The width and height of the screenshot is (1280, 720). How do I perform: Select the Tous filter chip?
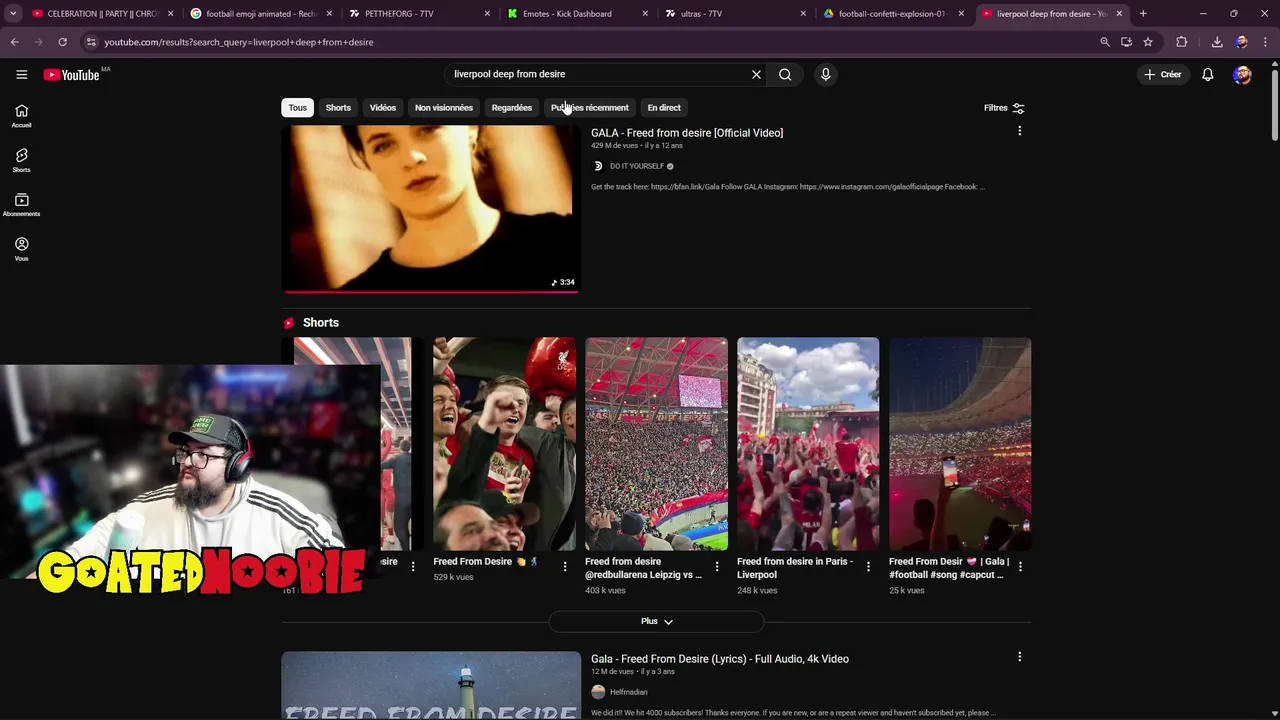(298, 108)
